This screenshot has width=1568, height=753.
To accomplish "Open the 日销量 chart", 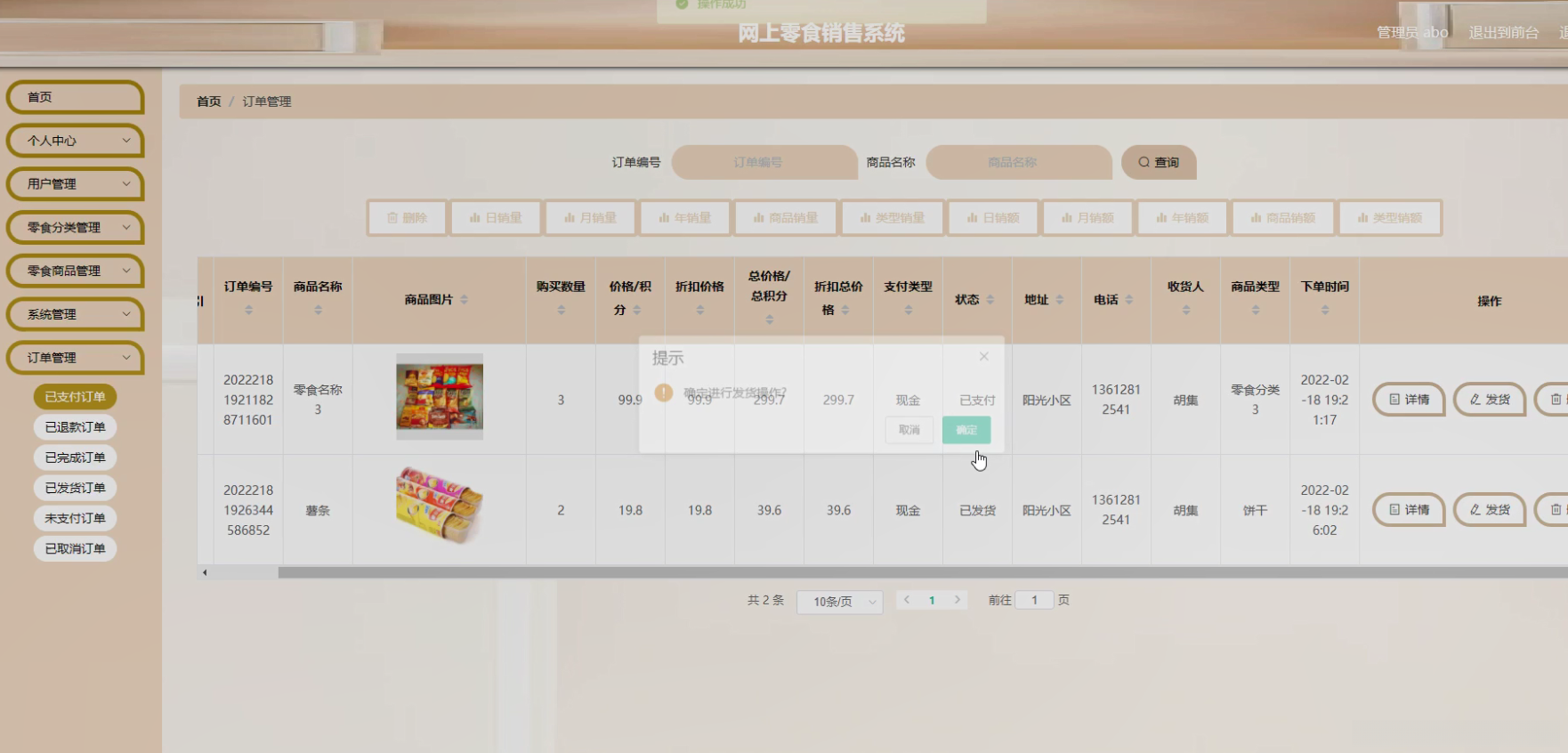I will click(496, 218).
